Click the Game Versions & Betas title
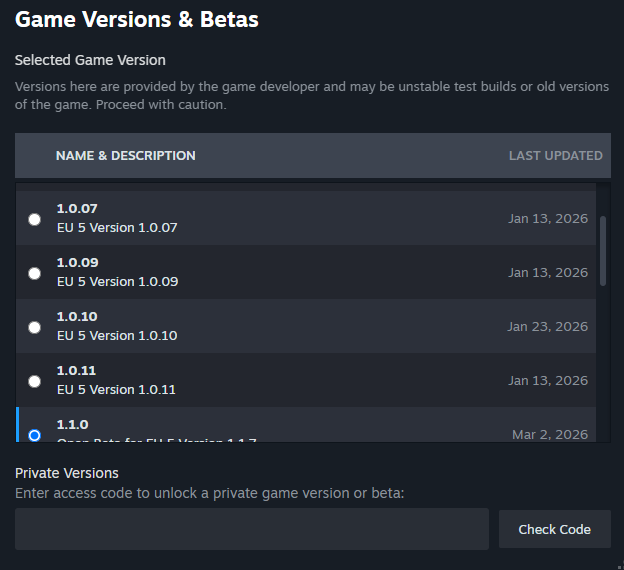624x570 pixels. [x=137, y=19]
